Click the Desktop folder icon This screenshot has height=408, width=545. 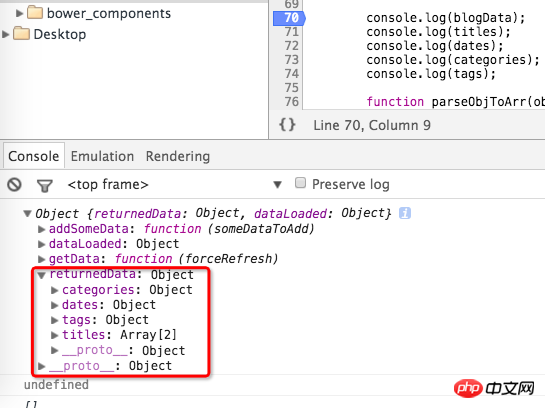[x=21, y=34]
